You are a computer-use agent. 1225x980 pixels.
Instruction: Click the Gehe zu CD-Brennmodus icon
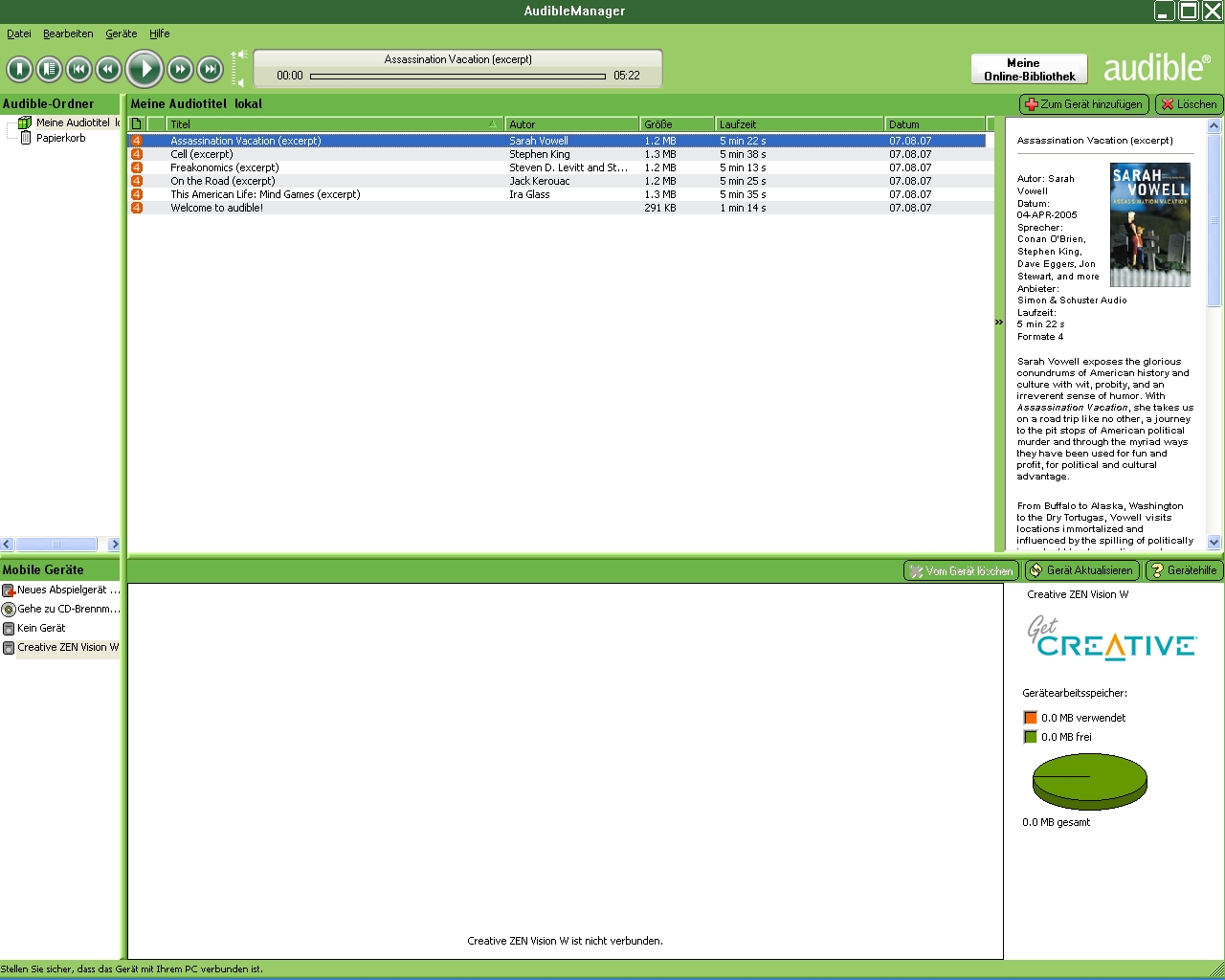click(9, 609)
